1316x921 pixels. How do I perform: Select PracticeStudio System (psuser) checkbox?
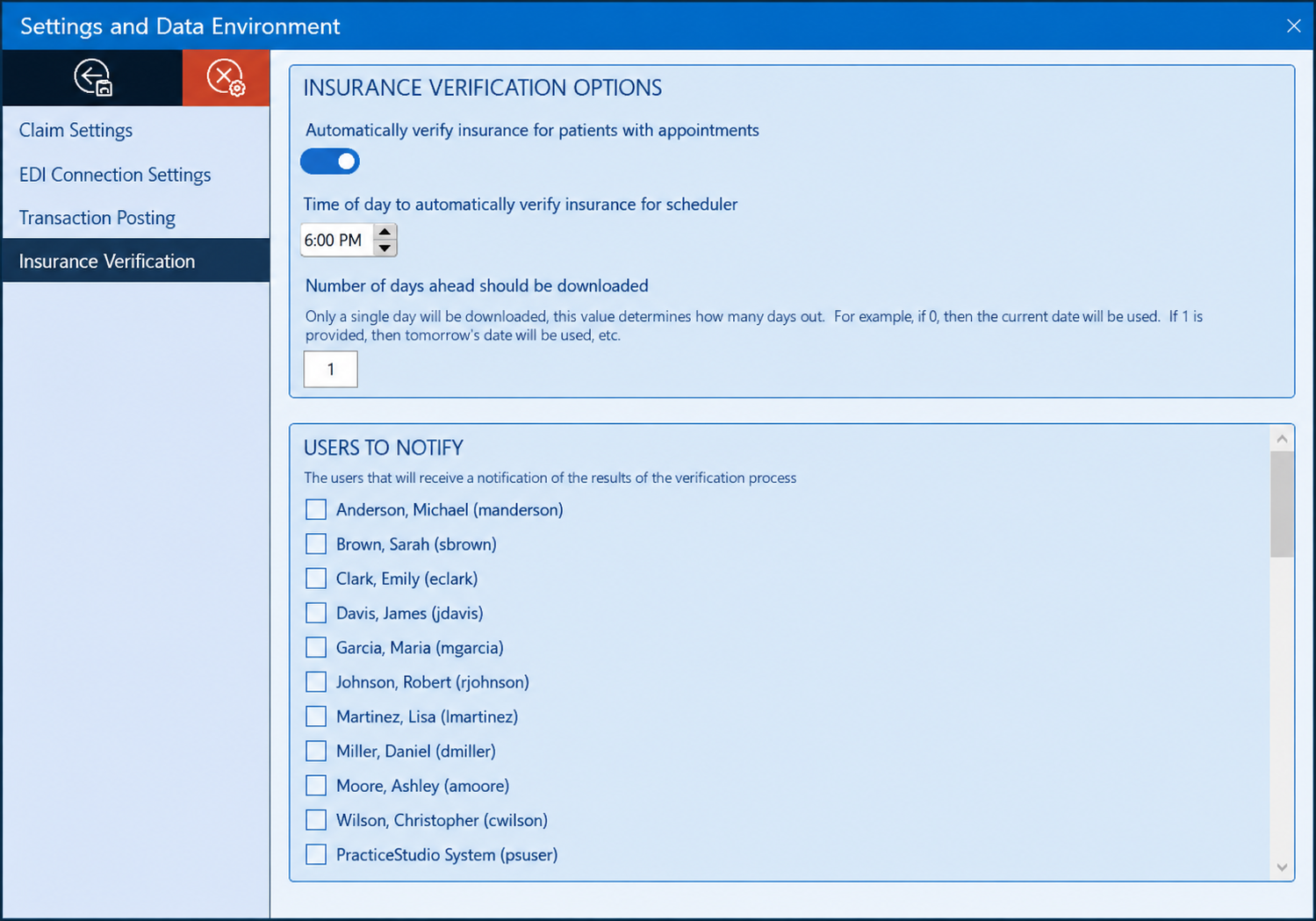click(316, 854)
